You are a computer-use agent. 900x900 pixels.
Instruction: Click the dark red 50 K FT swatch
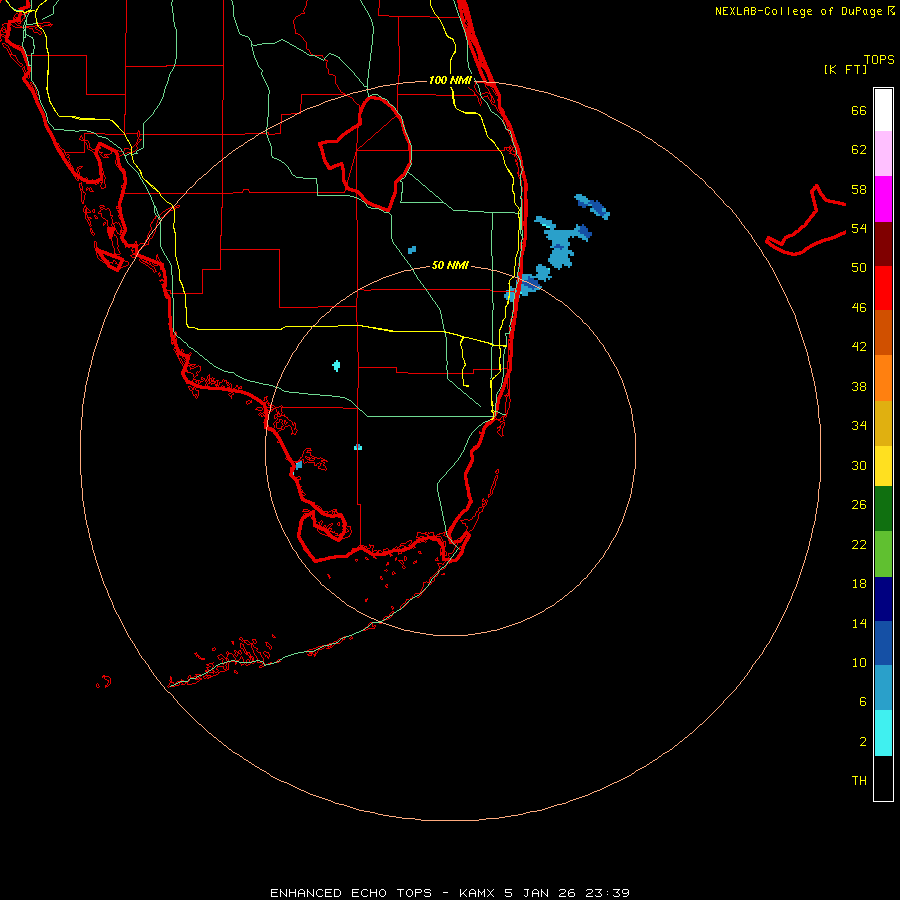[x=883, y=244]
